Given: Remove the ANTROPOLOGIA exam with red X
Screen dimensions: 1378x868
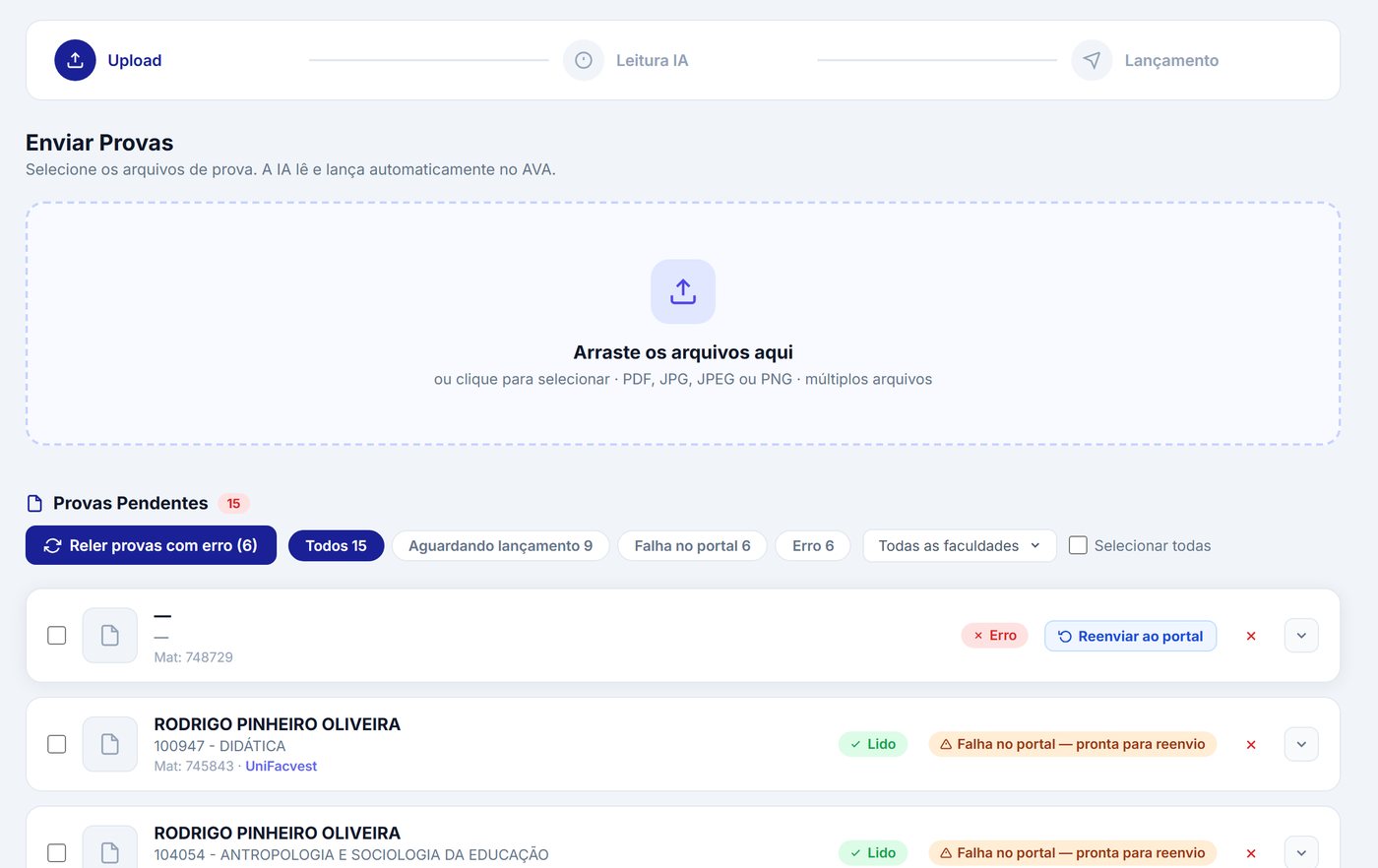Looking at the screenshot, I should 1251,853.
